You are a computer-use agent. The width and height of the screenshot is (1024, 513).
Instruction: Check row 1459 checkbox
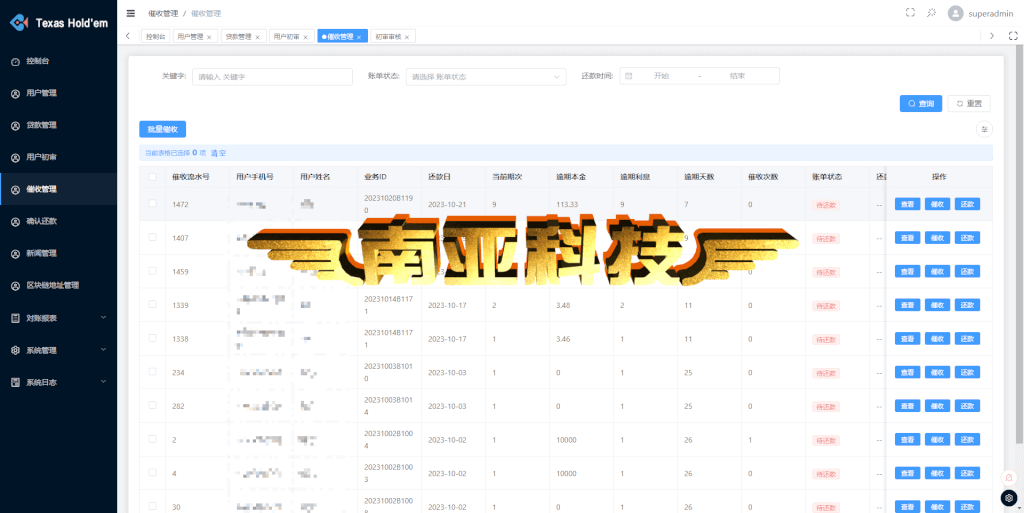152,270
